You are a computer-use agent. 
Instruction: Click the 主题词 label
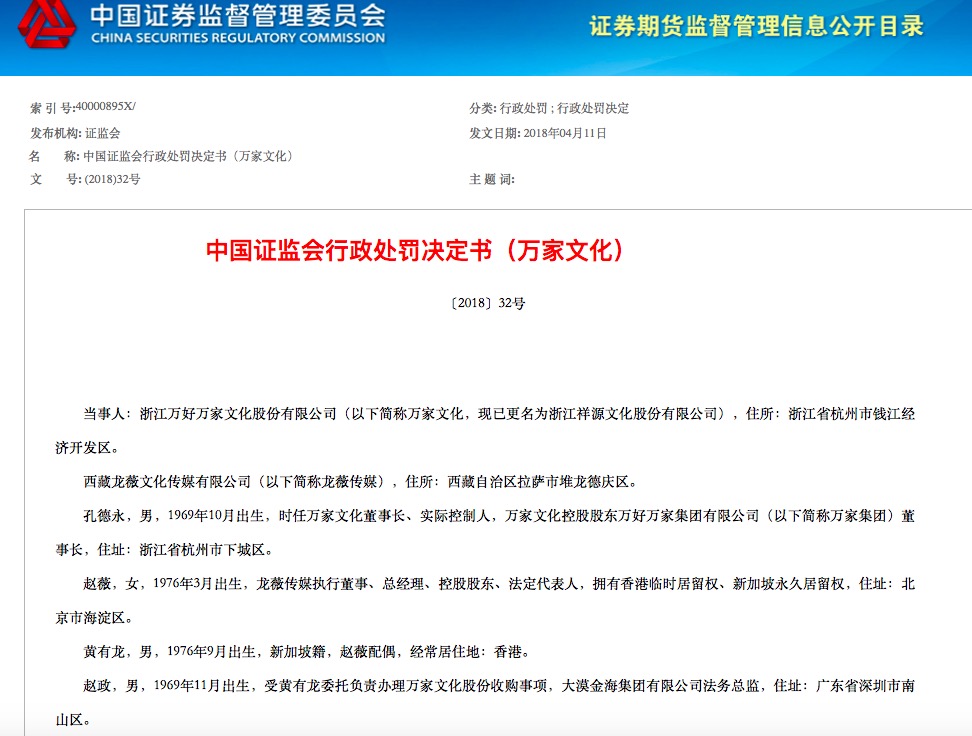point(492,179)
